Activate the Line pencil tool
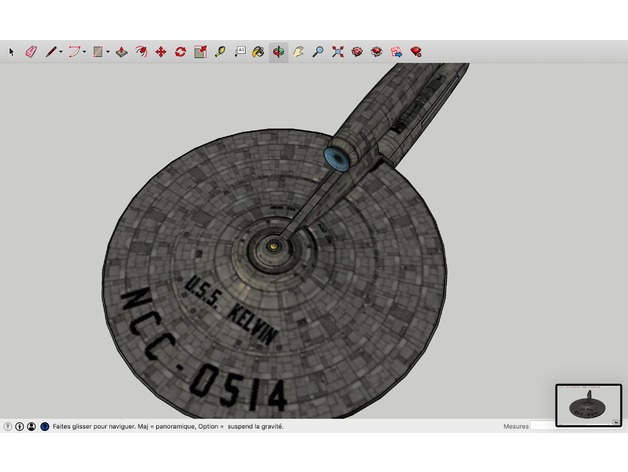Viewport: 628px width, 472px height. pyautogui.click(x=50, y=51)
